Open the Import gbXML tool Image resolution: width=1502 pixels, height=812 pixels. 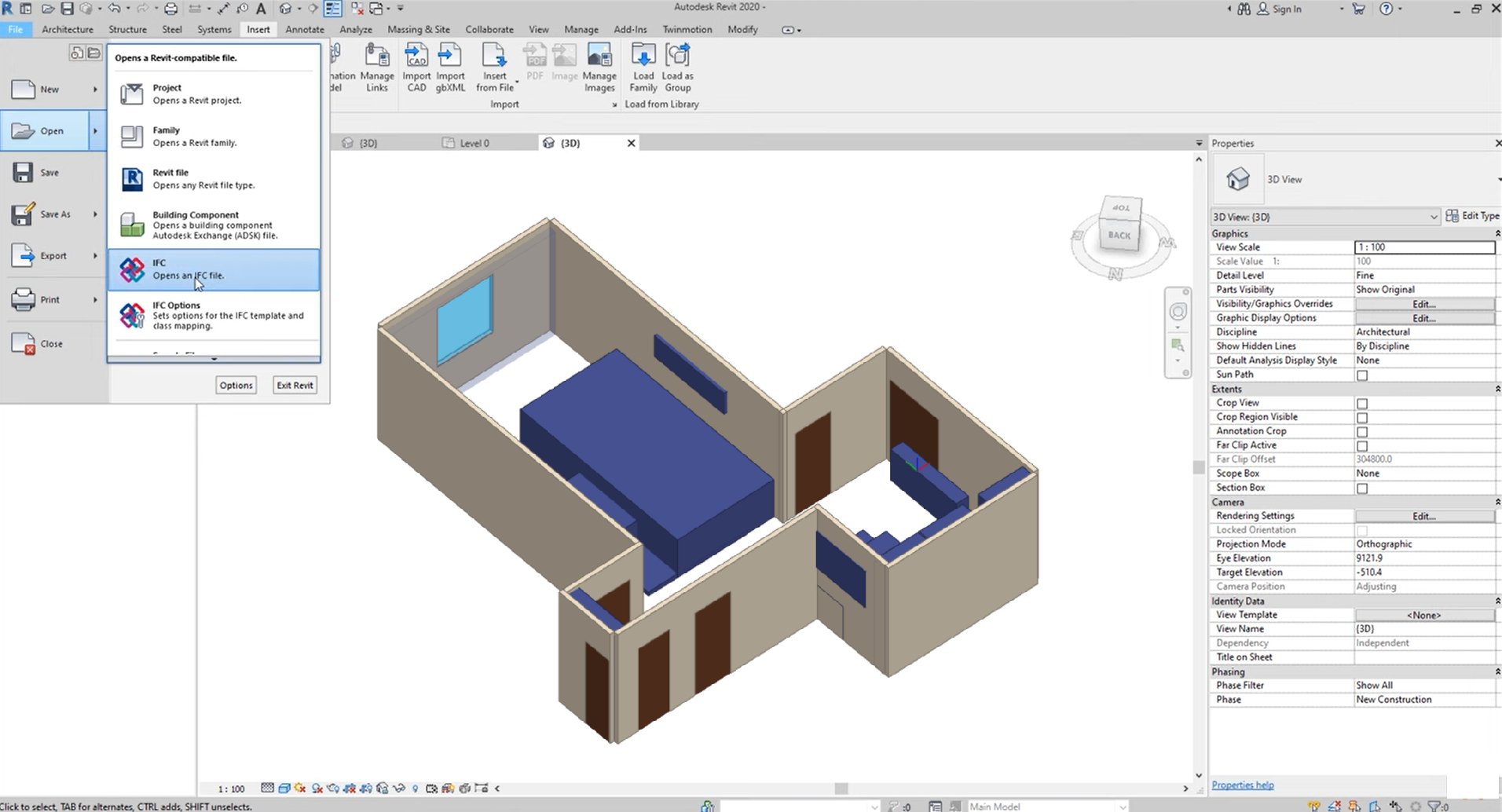point(450,66)
